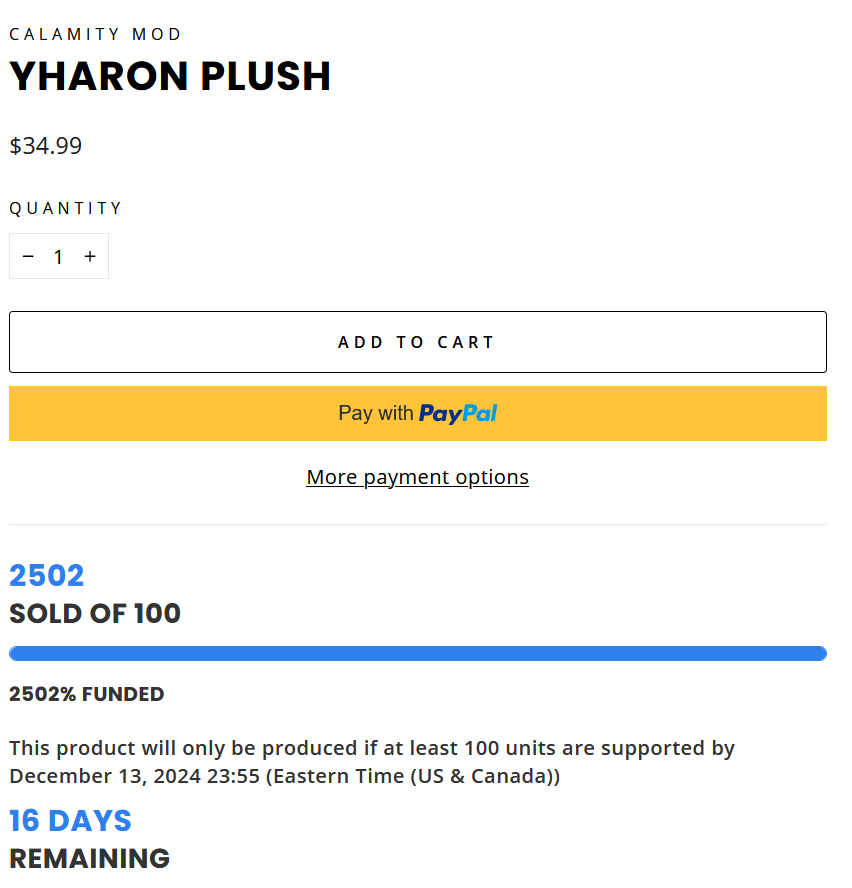Click the horizontal divider below payment options
Screen dimensions: 852x888
click(418, 524)
